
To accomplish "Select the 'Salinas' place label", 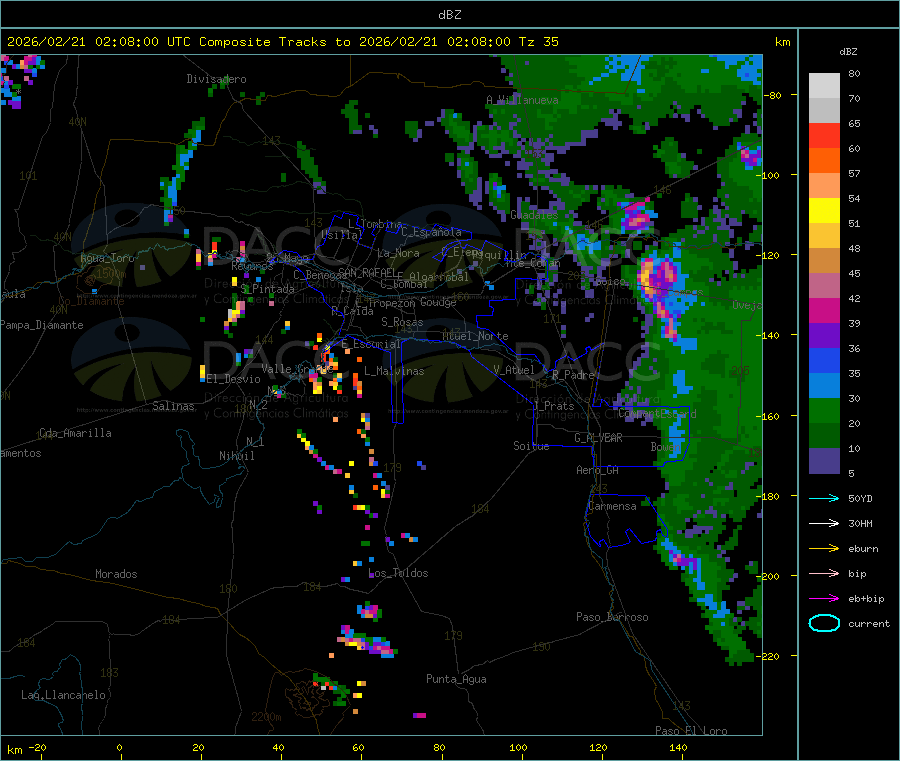I will (173, 406).
